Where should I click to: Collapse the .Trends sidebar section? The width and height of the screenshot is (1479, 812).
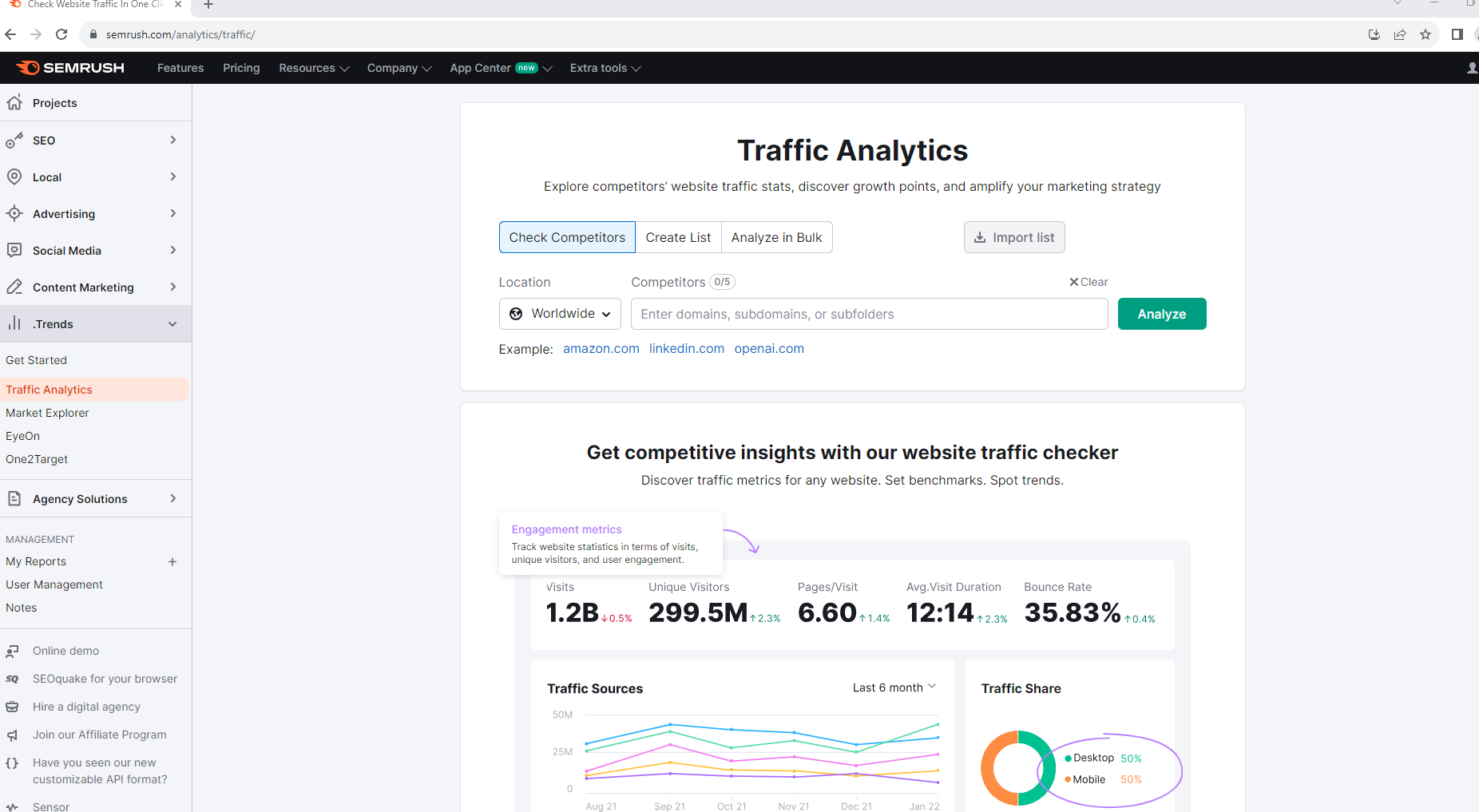tap(173, 323)
